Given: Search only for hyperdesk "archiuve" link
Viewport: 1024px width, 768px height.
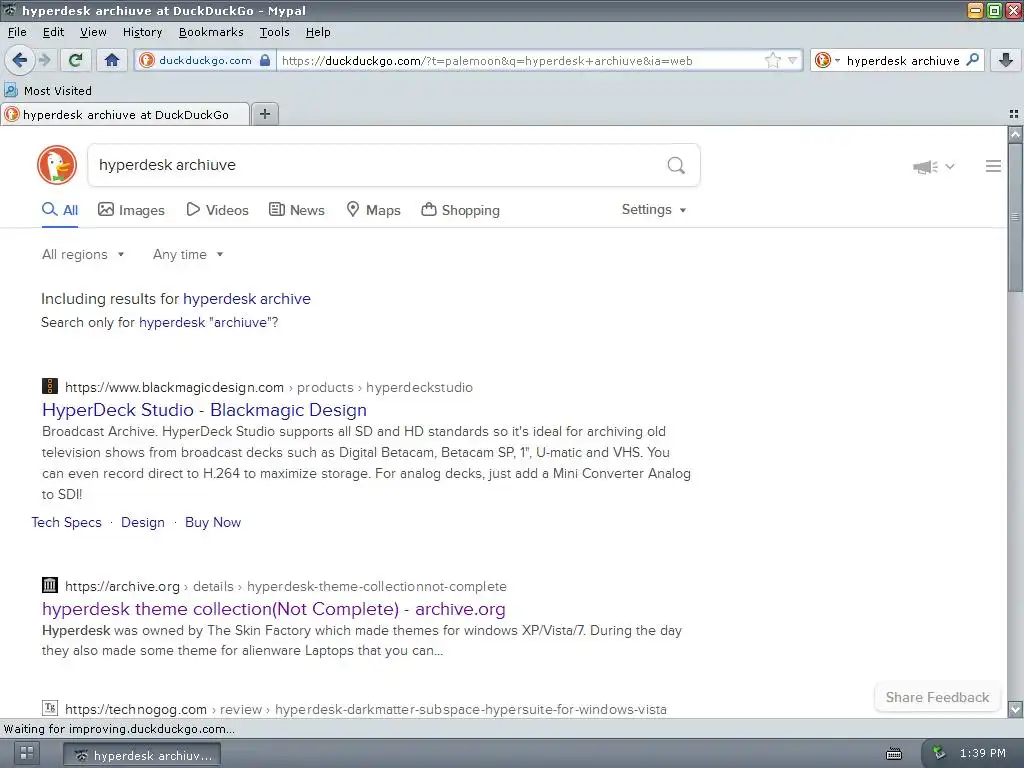Looking at the screenshot, I should click(206, 322).
